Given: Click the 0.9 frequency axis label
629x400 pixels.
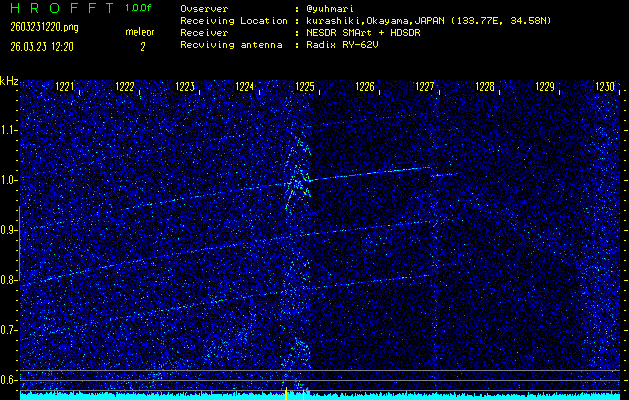Looking at the screenshot, I should point(7,230).
